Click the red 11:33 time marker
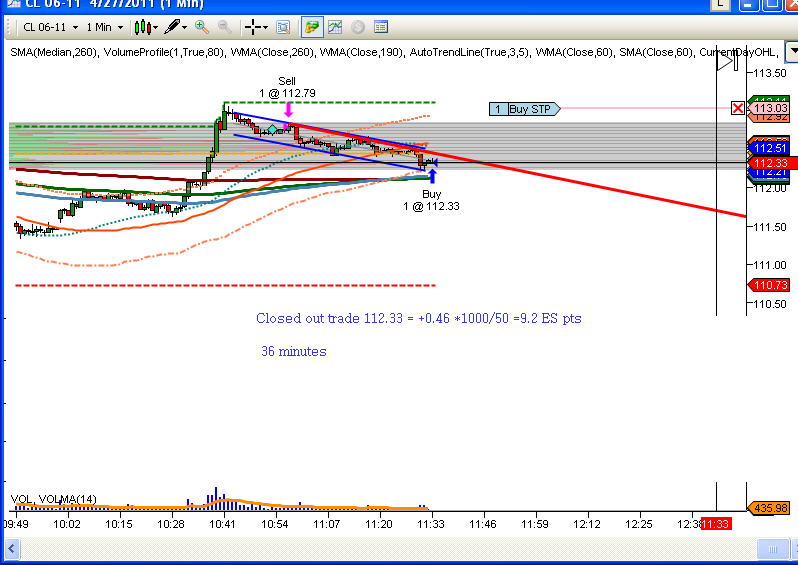798x565 pixels. tap(716, 524)
